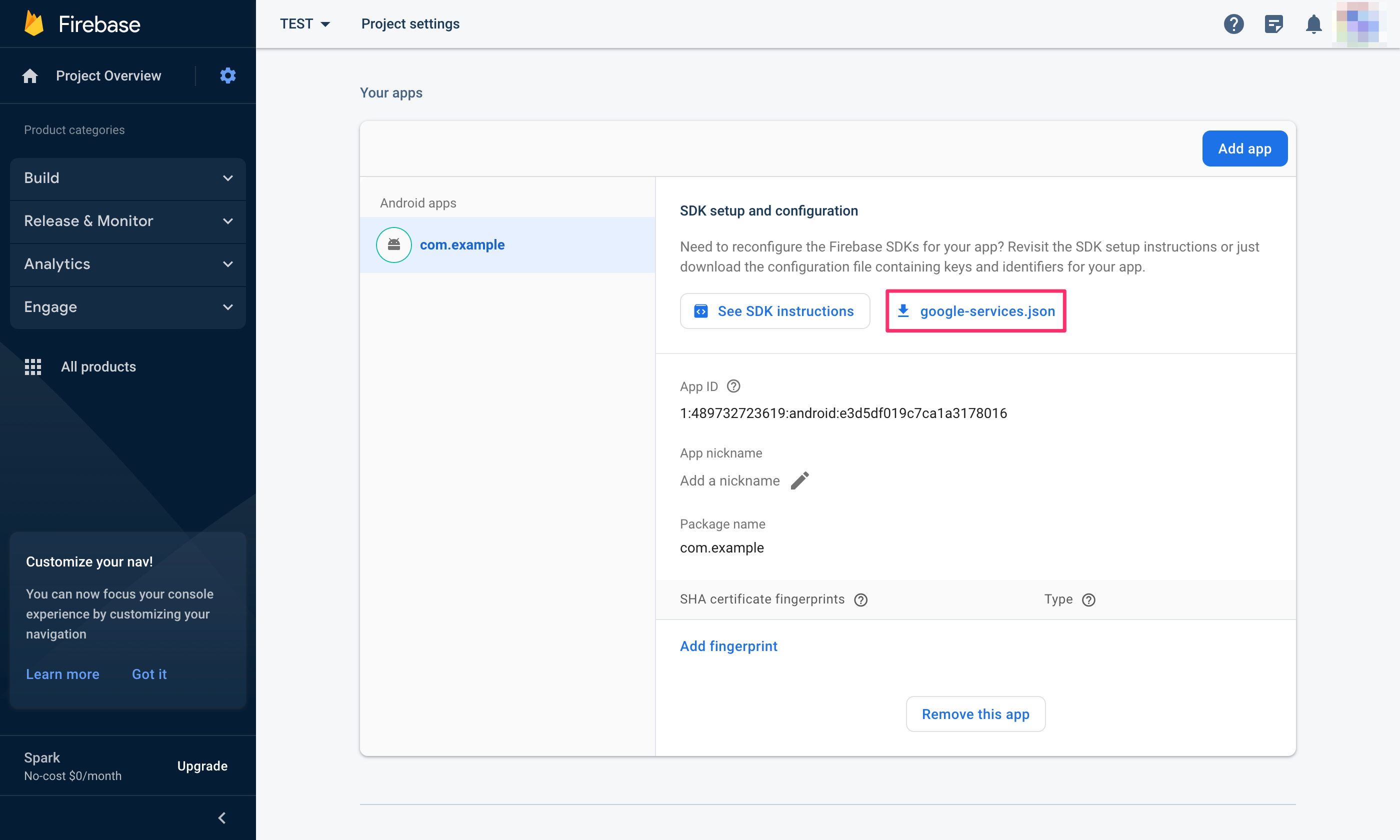This screenshot has width=1400, height=840.
Task: Dismiss nav card with Got it
Action: pyautogui.click(x=149, y=674)
